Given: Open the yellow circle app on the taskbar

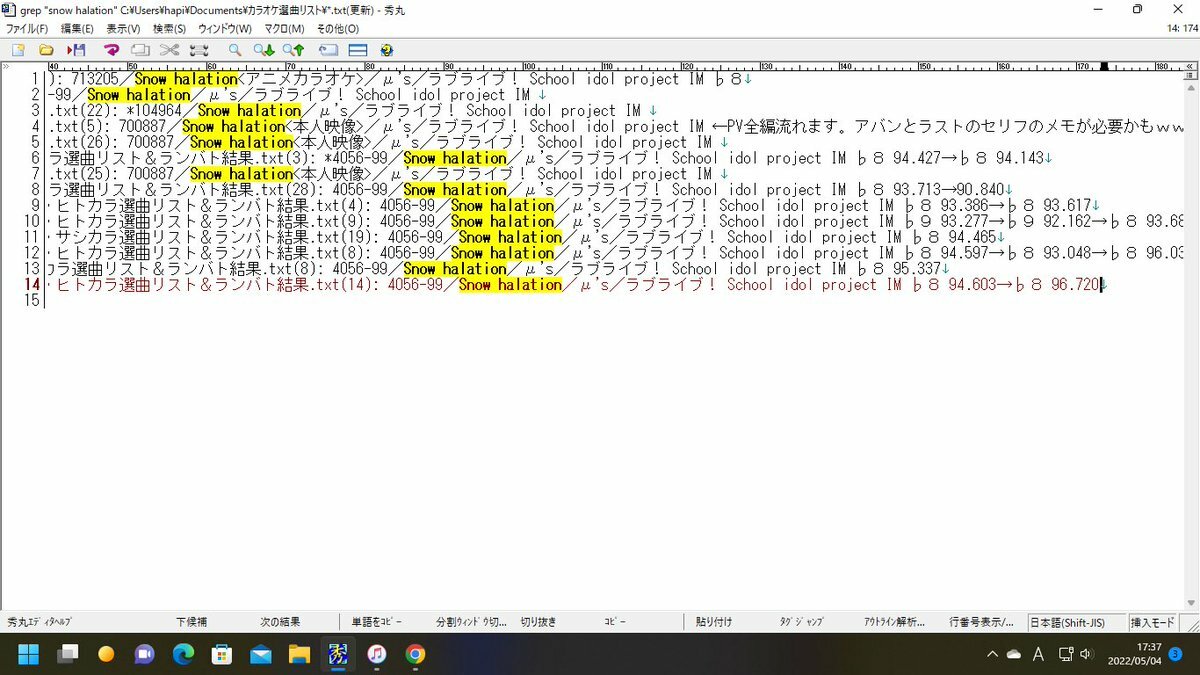Looking at the screenshot, I should click(x=106, y=654).
